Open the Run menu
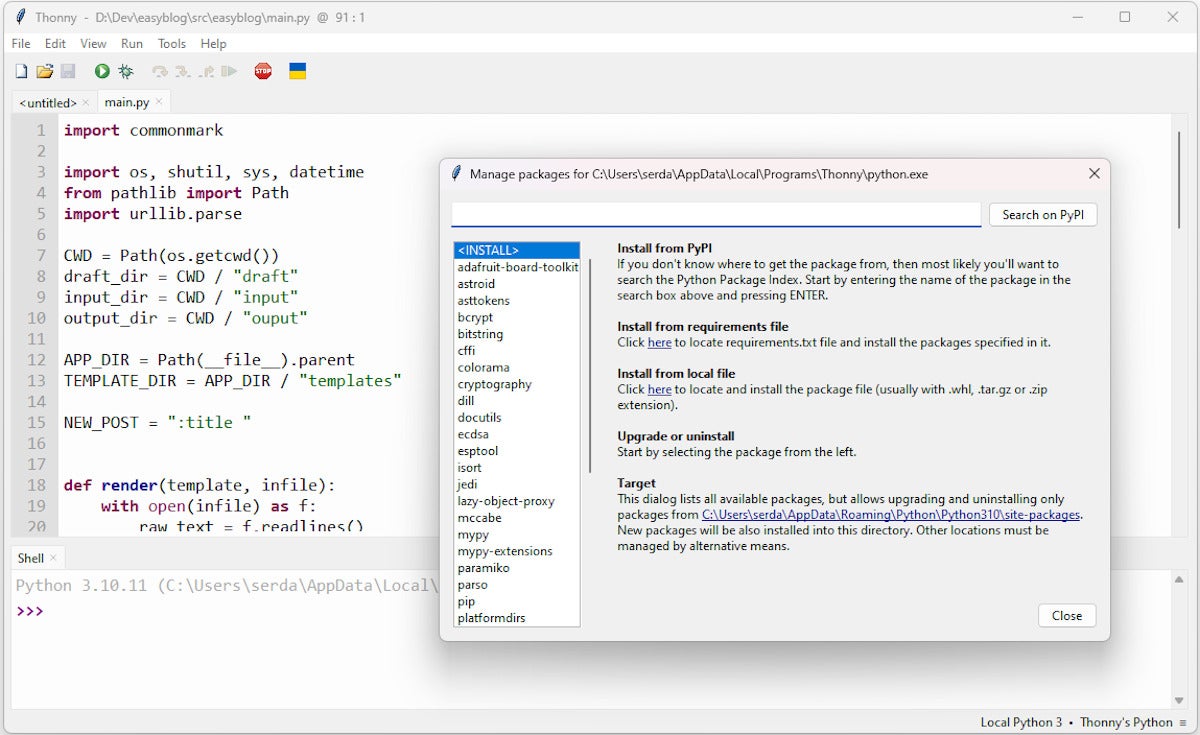This screenshot has width=1200, height=735. point(132,44)
